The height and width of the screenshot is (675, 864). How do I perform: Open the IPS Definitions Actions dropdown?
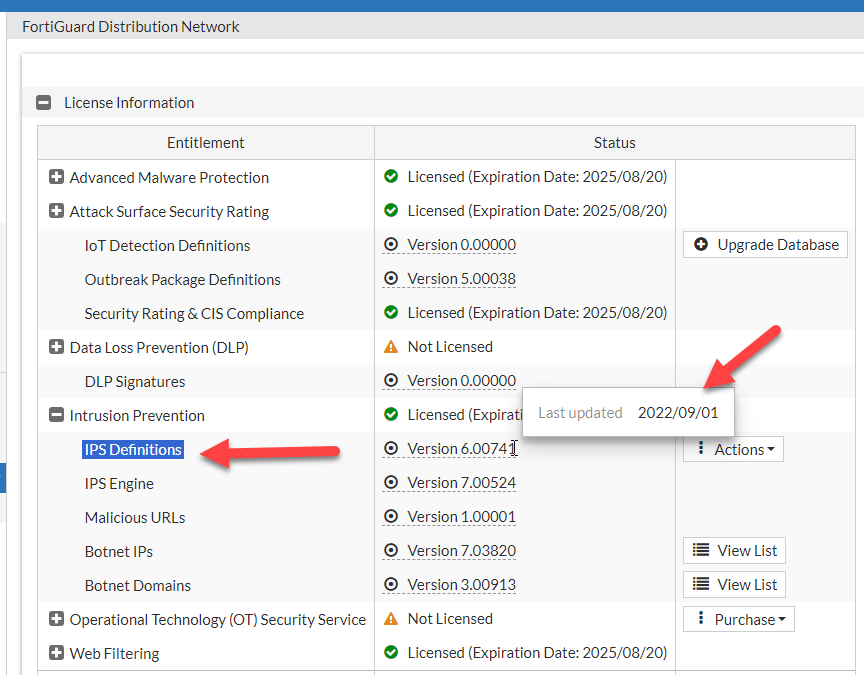(734, 449)
